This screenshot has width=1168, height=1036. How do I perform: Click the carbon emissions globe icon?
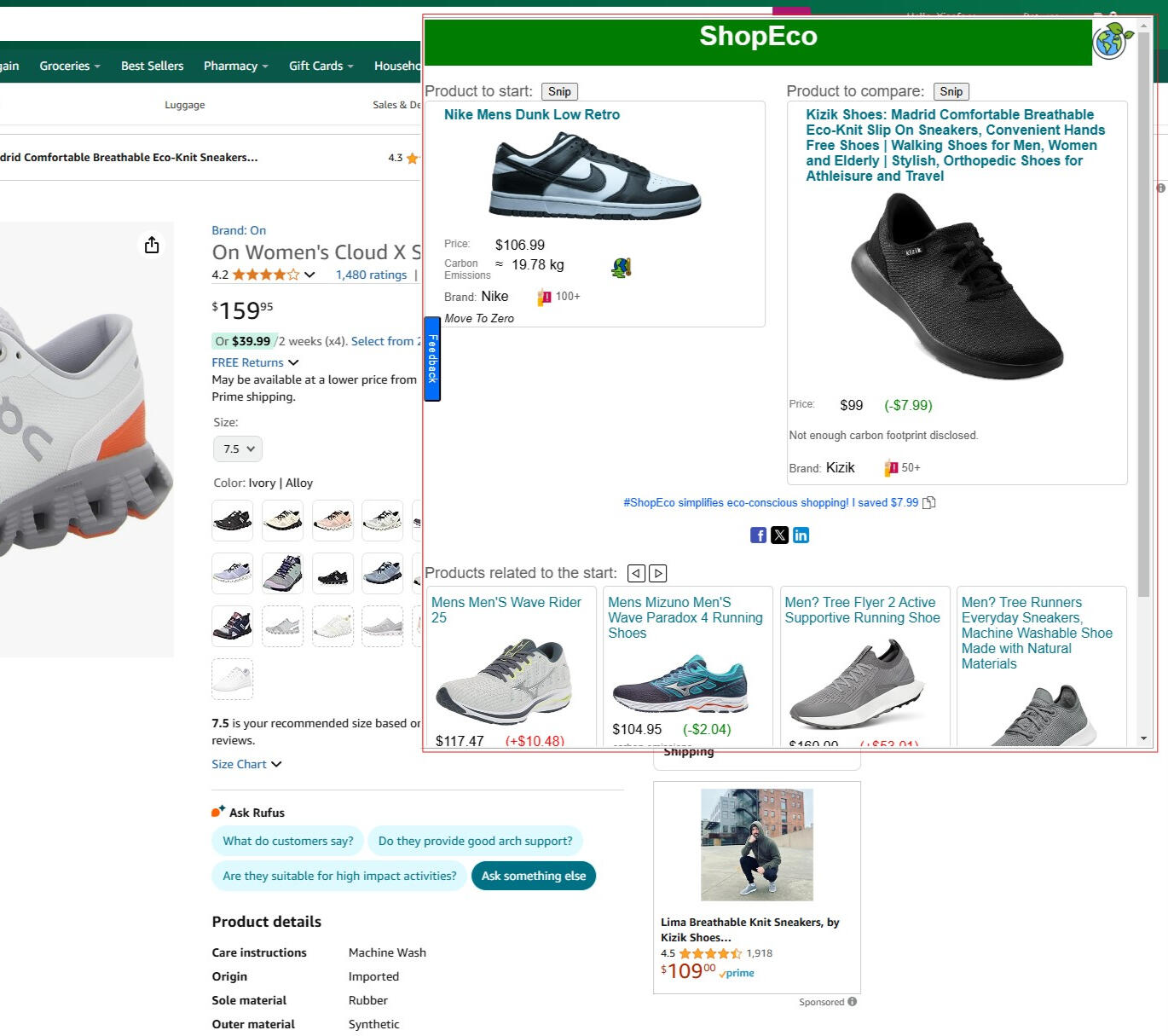[x=621, y=269]
